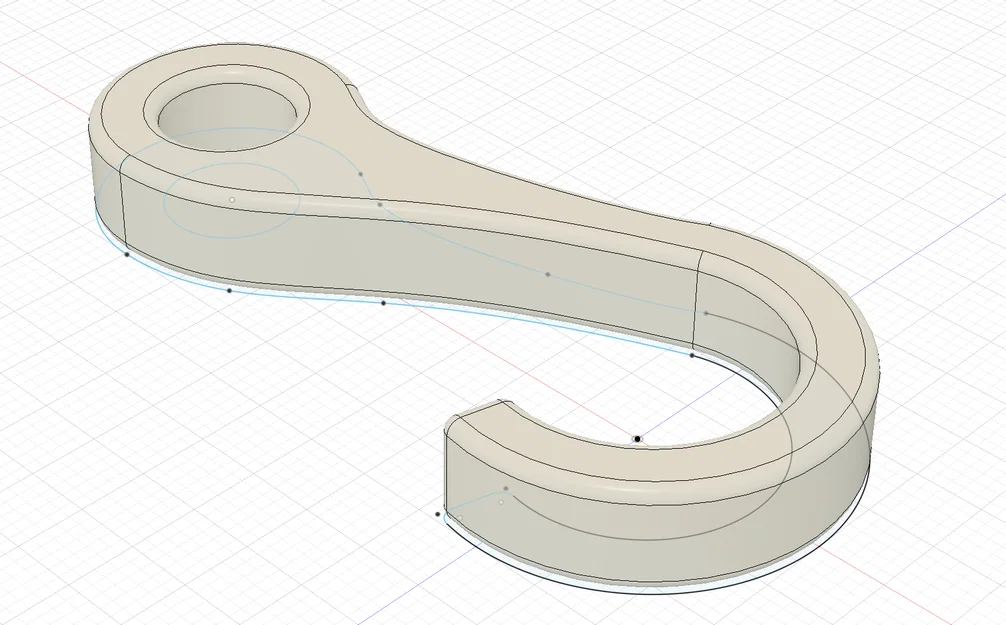Click the black sketch point beside the hook tip's bottom corner

click(x=438, y=514)
